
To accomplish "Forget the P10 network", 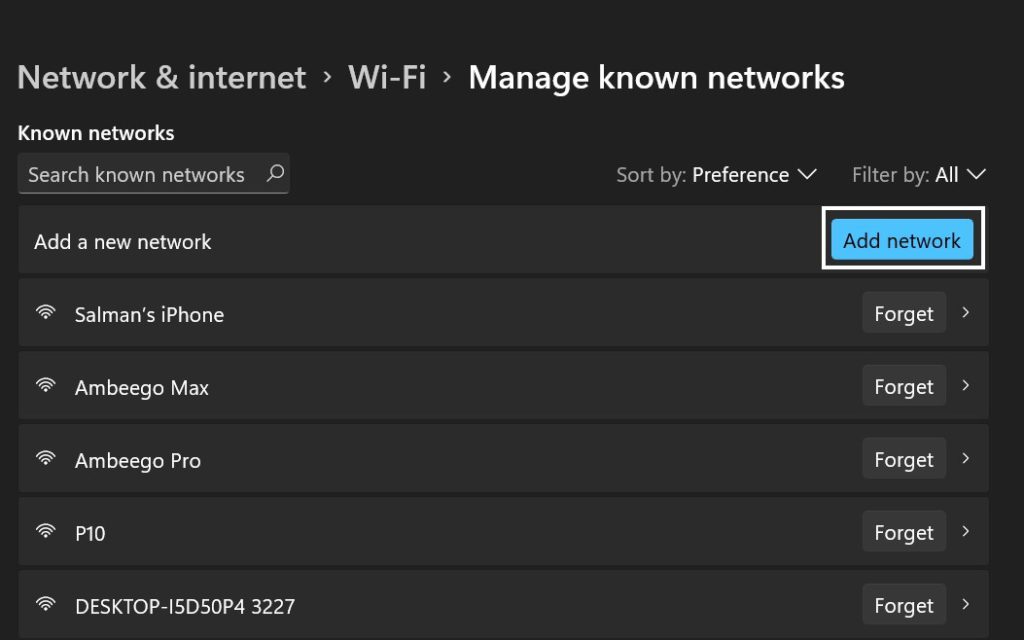I will click(903, 532).
